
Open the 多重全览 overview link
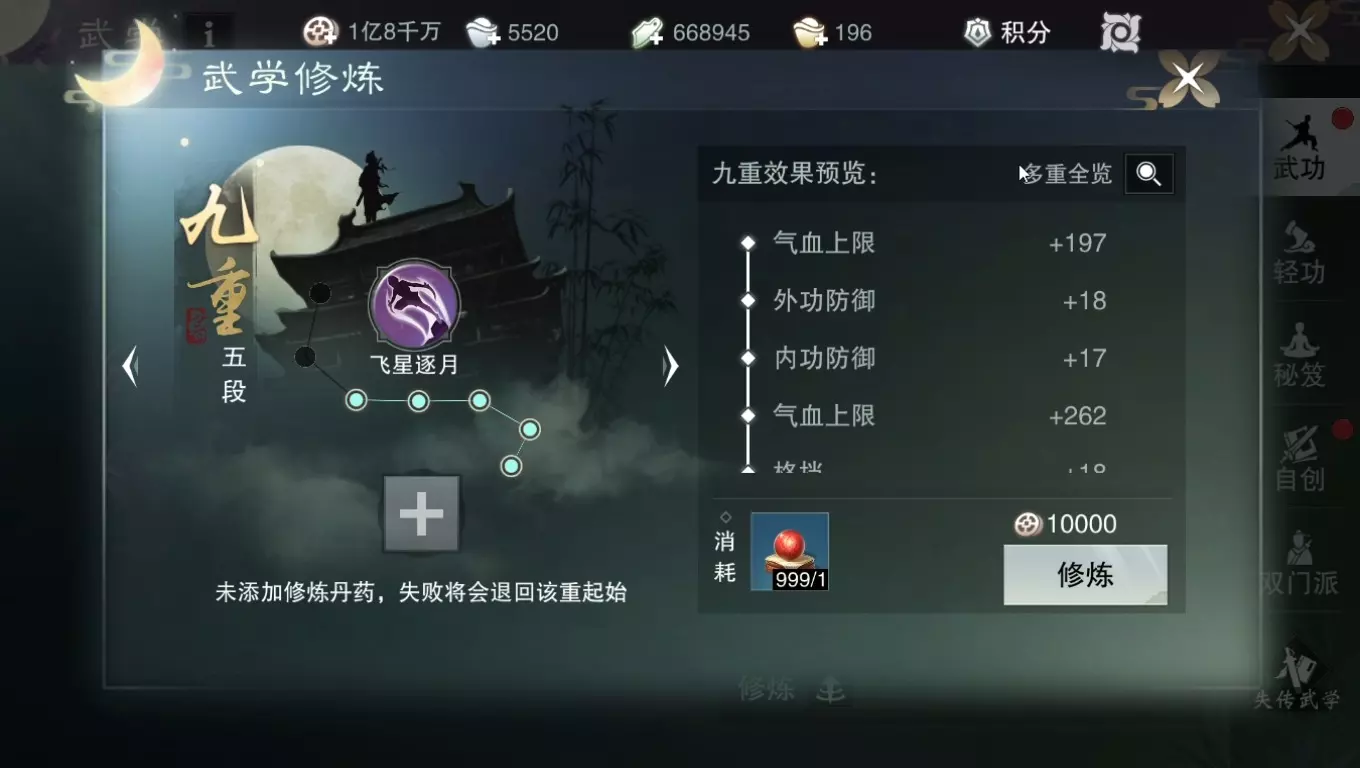(1067, 174)
